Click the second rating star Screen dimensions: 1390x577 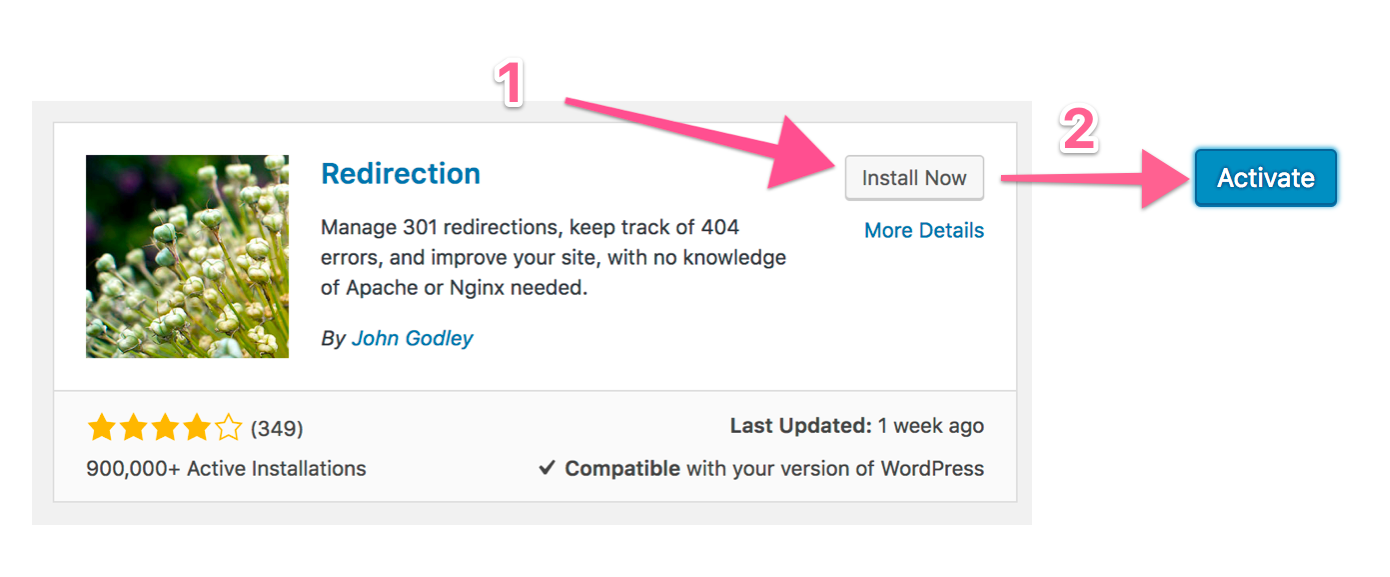(133, 429)
